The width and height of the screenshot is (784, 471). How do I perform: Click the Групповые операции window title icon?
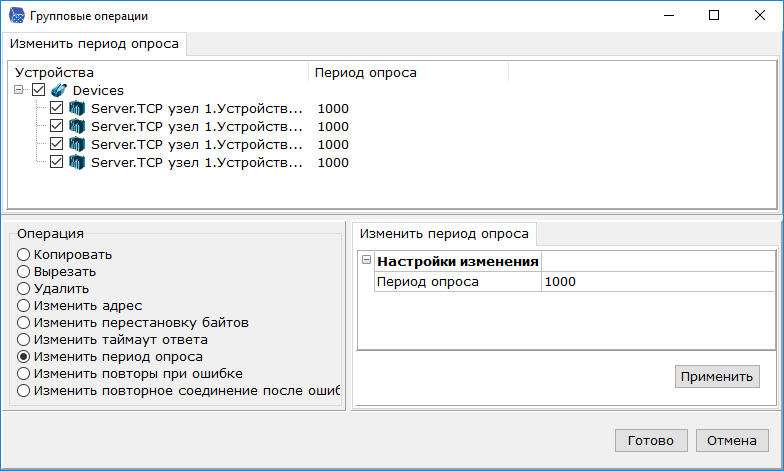pyautogui.click(x=16, y=16)
